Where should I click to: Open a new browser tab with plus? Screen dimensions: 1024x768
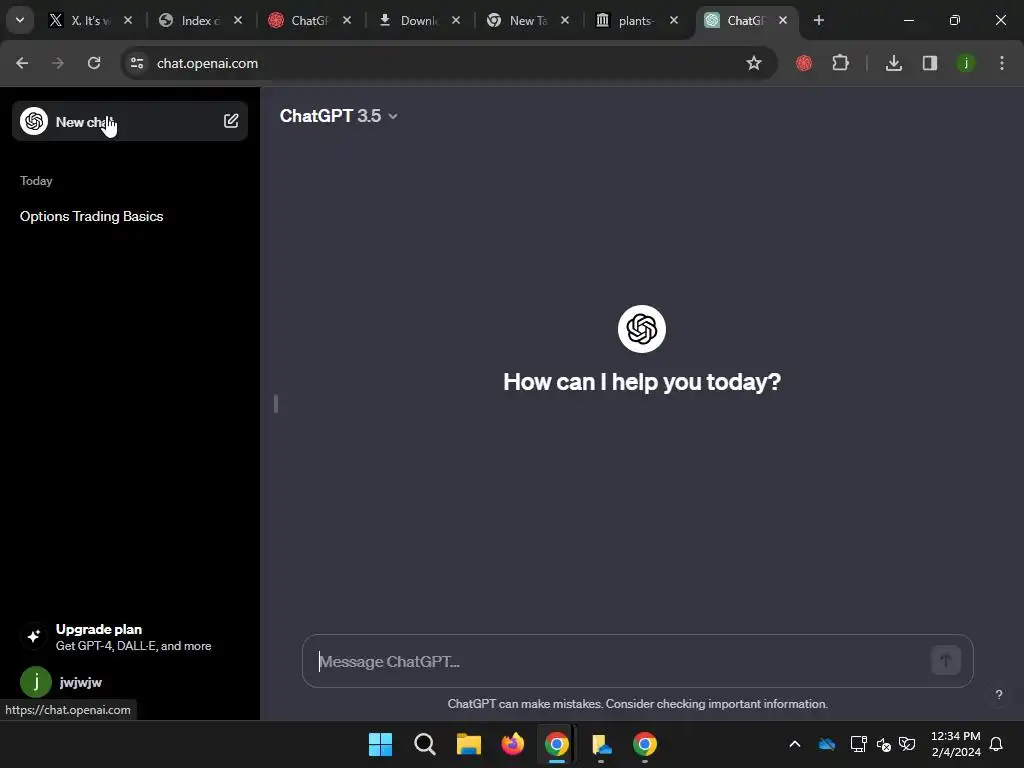[819, 20]
